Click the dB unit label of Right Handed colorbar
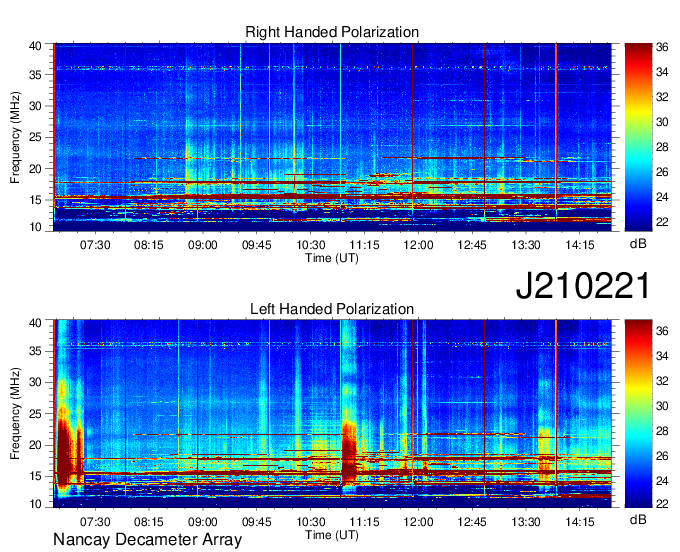This screenshot has width=680, height=552. coord(638,244)
